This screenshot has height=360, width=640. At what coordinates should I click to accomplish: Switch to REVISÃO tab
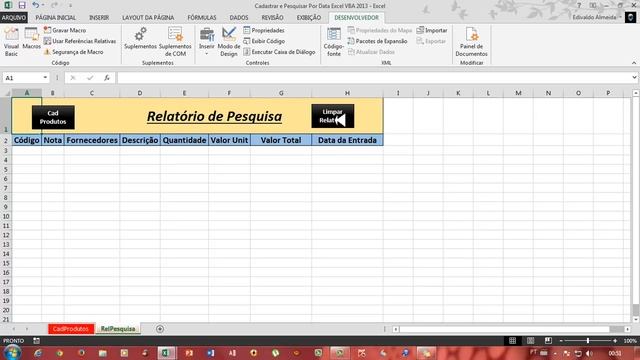point(272,18)
